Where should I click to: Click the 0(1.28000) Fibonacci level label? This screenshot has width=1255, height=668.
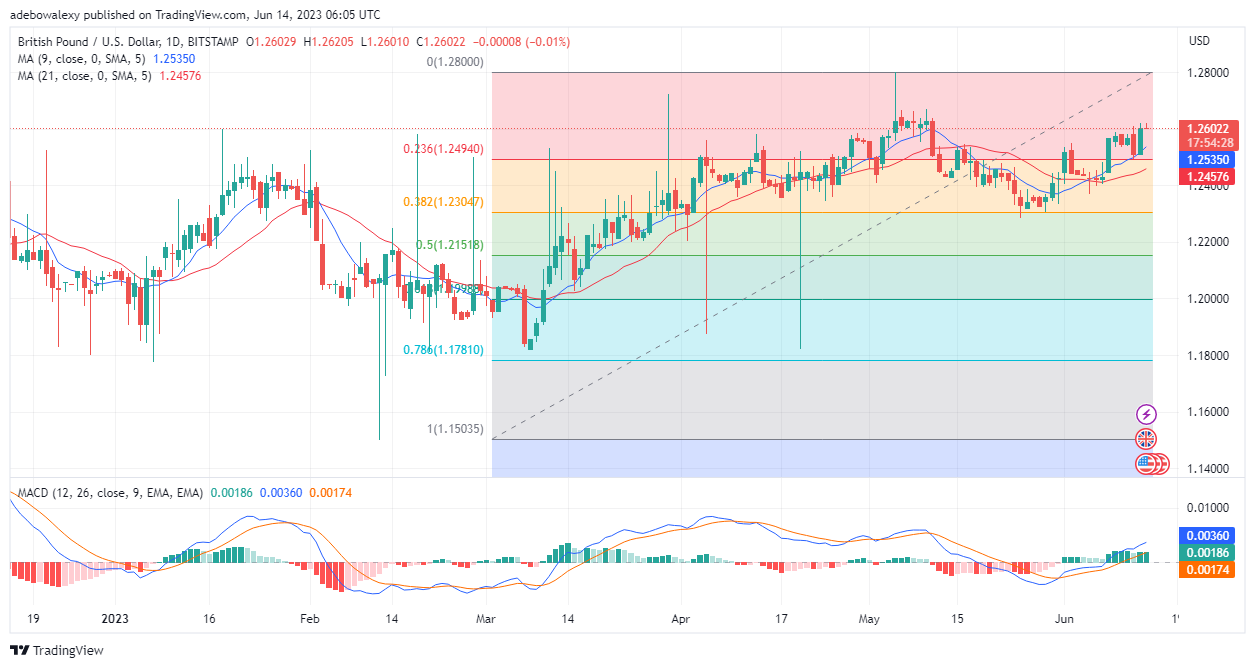click(x=455, y=62)
